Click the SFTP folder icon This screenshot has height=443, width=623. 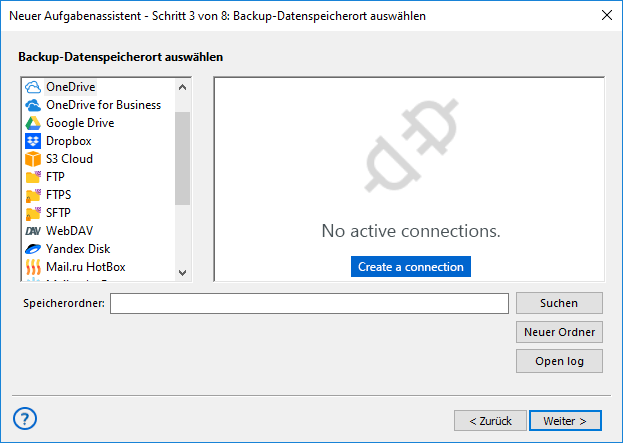(33, 213)
